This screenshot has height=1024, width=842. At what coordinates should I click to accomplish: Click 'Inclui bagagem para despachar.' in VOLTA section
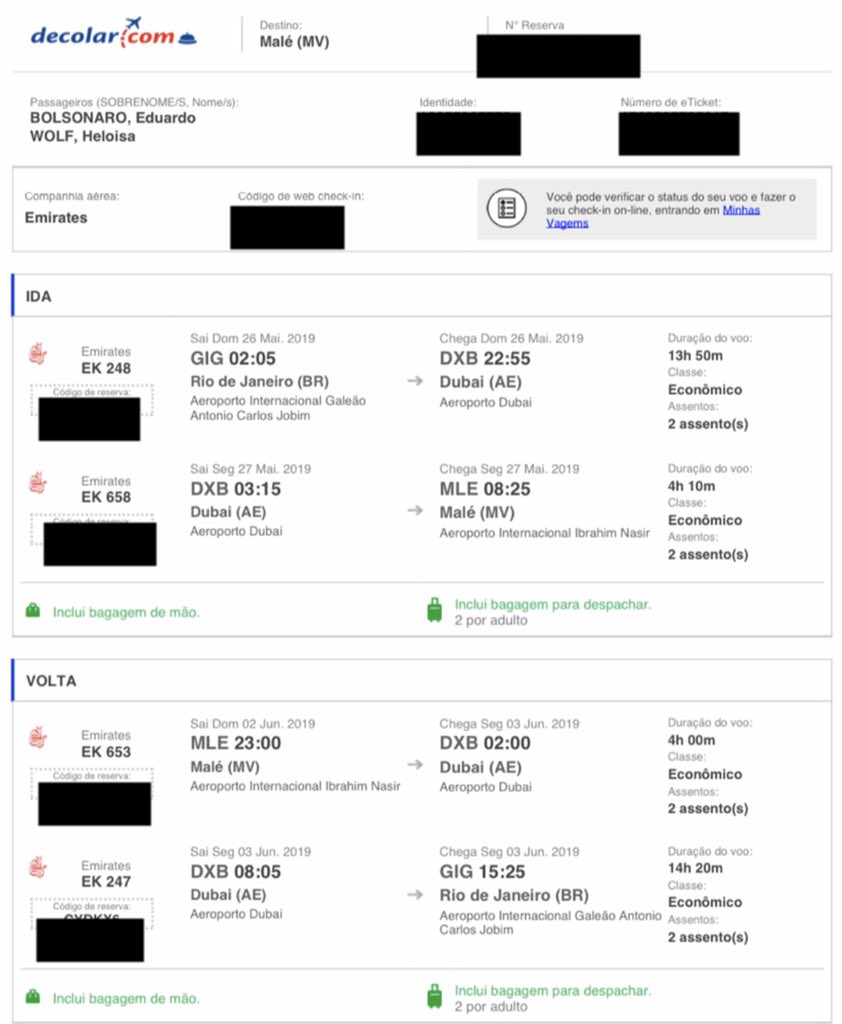(553, 991)
